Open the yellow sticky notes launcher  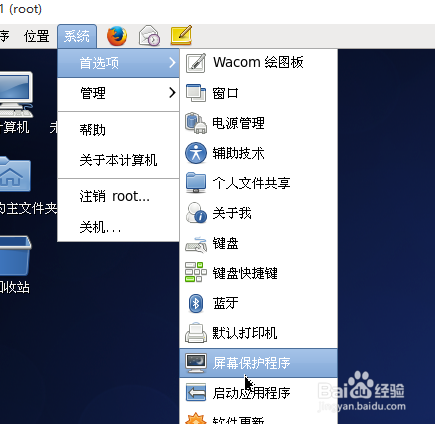coord(181,35)
